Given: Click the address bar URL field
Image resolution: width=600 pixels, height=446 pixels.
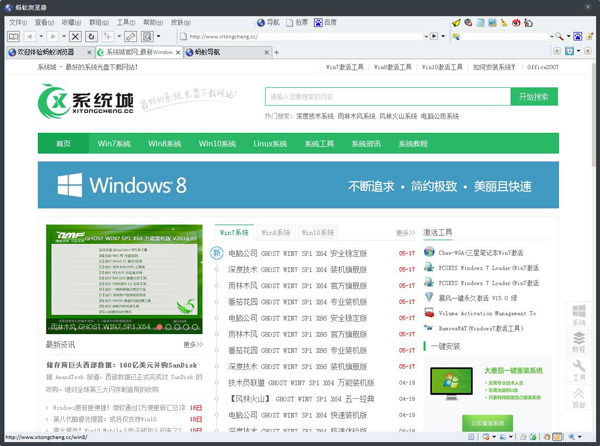Looking at the screenshot, I should [x=306, y=37].
